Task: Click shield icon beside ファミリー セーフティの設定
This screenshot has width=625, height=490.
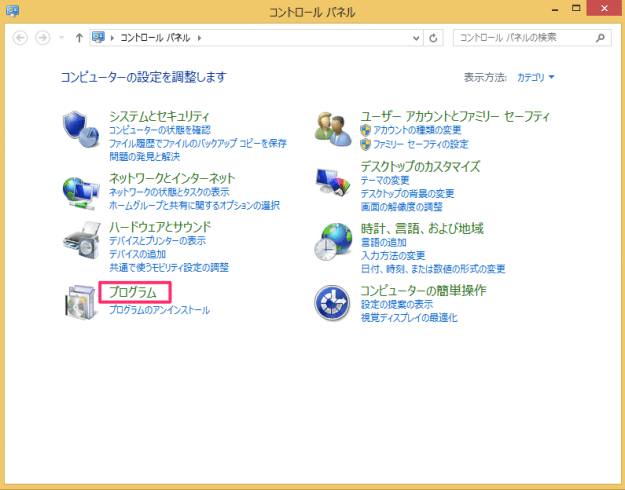Action: tap(365, 144)
